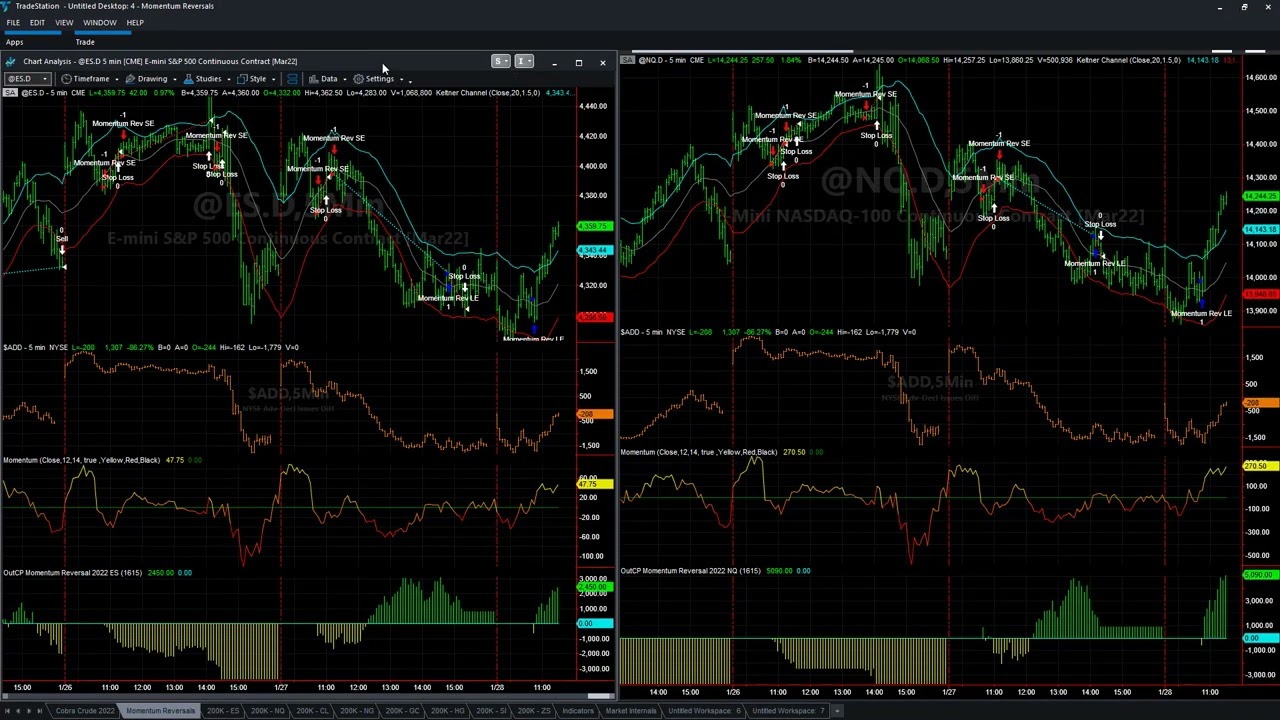Click the Timeframe toolbar button
Viewport: 1280px width, 720px height.
pyautogui.click(x=86, y=79)
